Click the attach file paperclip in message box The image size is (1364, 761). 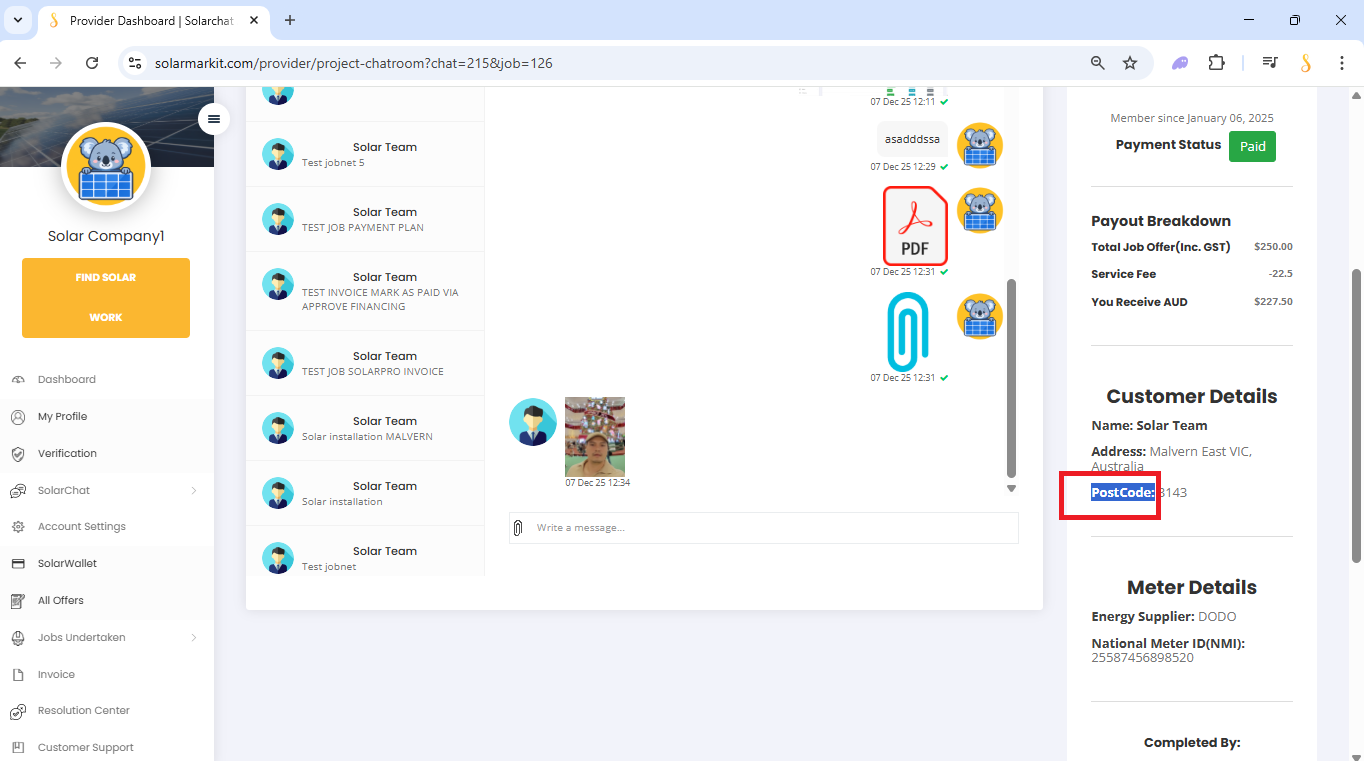pos(517,528)
